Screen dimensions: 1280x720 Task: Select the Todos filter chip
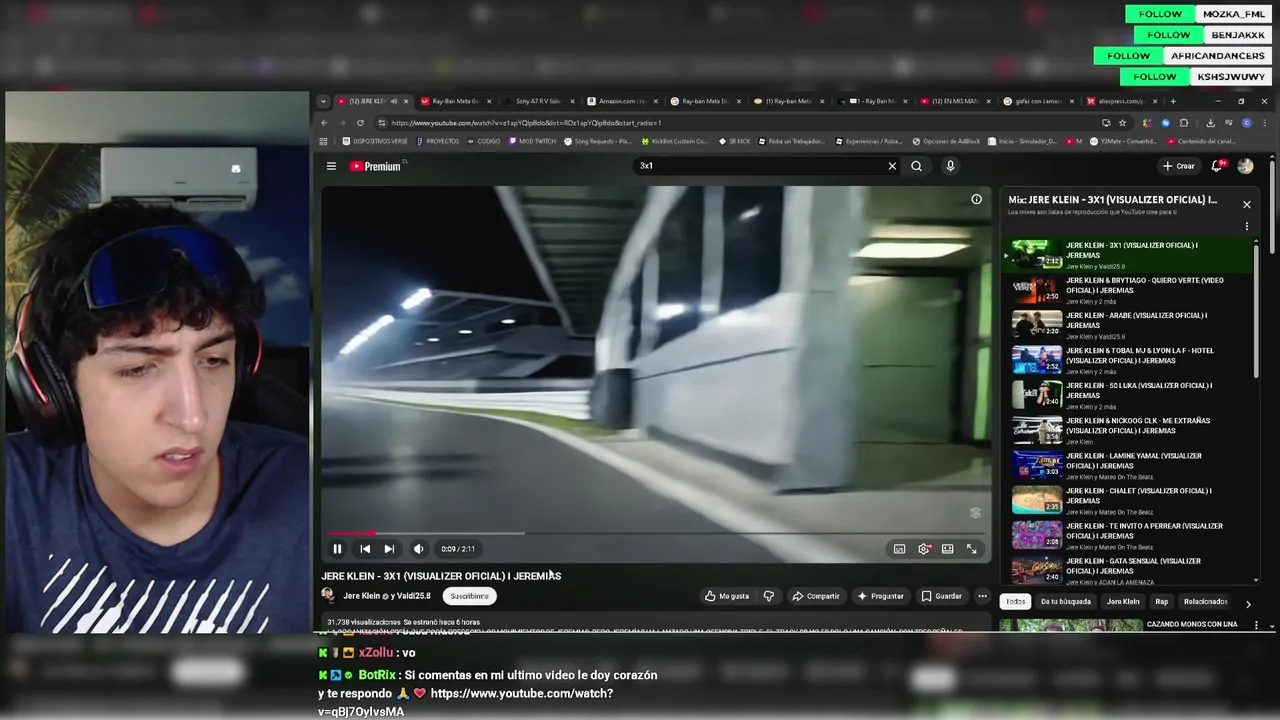tap(1016, 602)
